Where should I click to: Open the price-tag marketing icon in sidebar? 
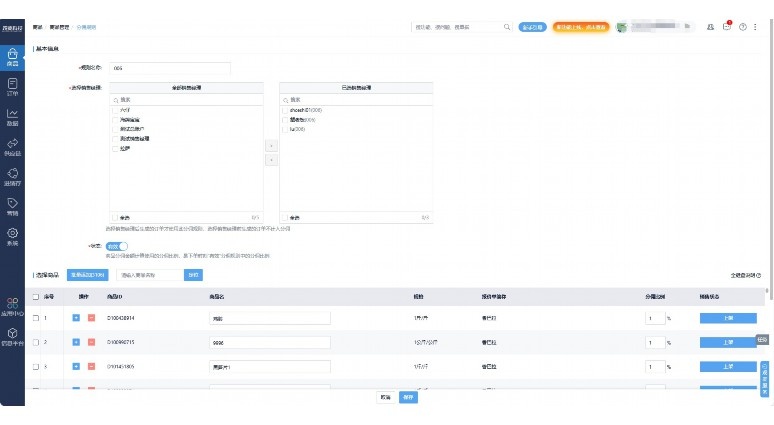tap(12, 206)
